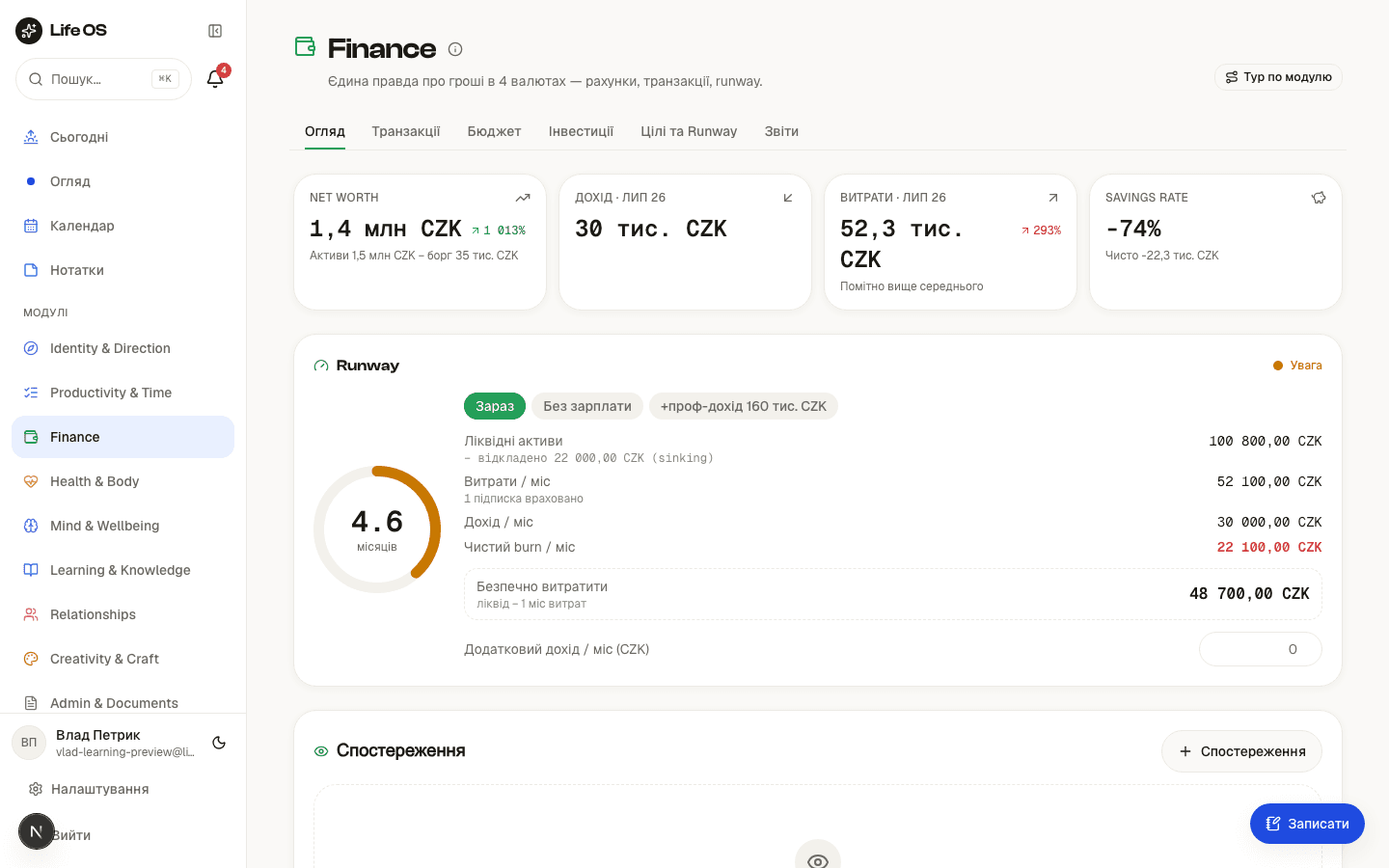Click the Finance info icon
The image size is (1389, 868).
[x=455, y=49]
